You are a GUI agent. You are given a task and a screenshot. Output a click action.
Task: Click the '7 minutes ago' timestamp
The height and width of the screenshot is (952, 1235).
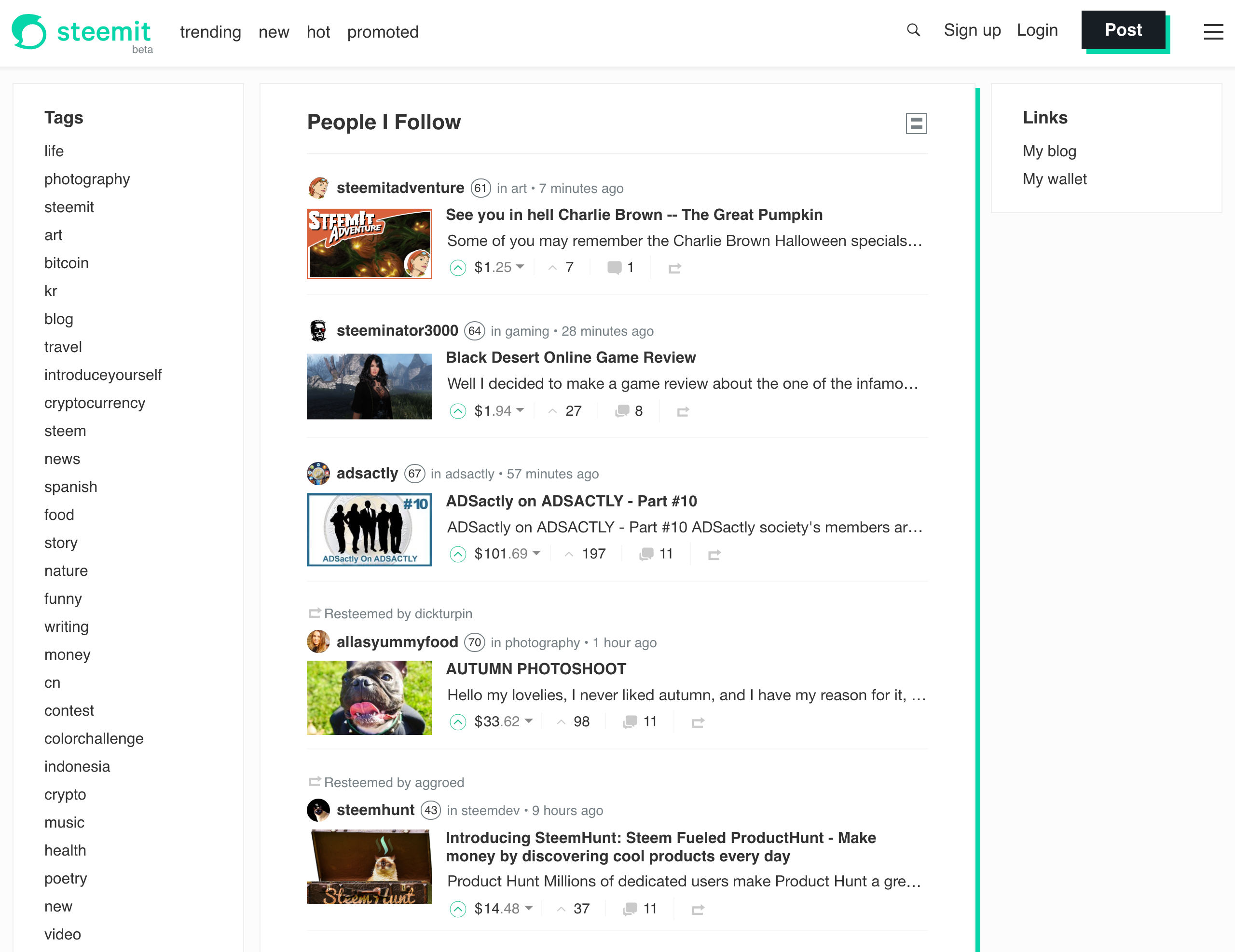(x=581, y=188)
